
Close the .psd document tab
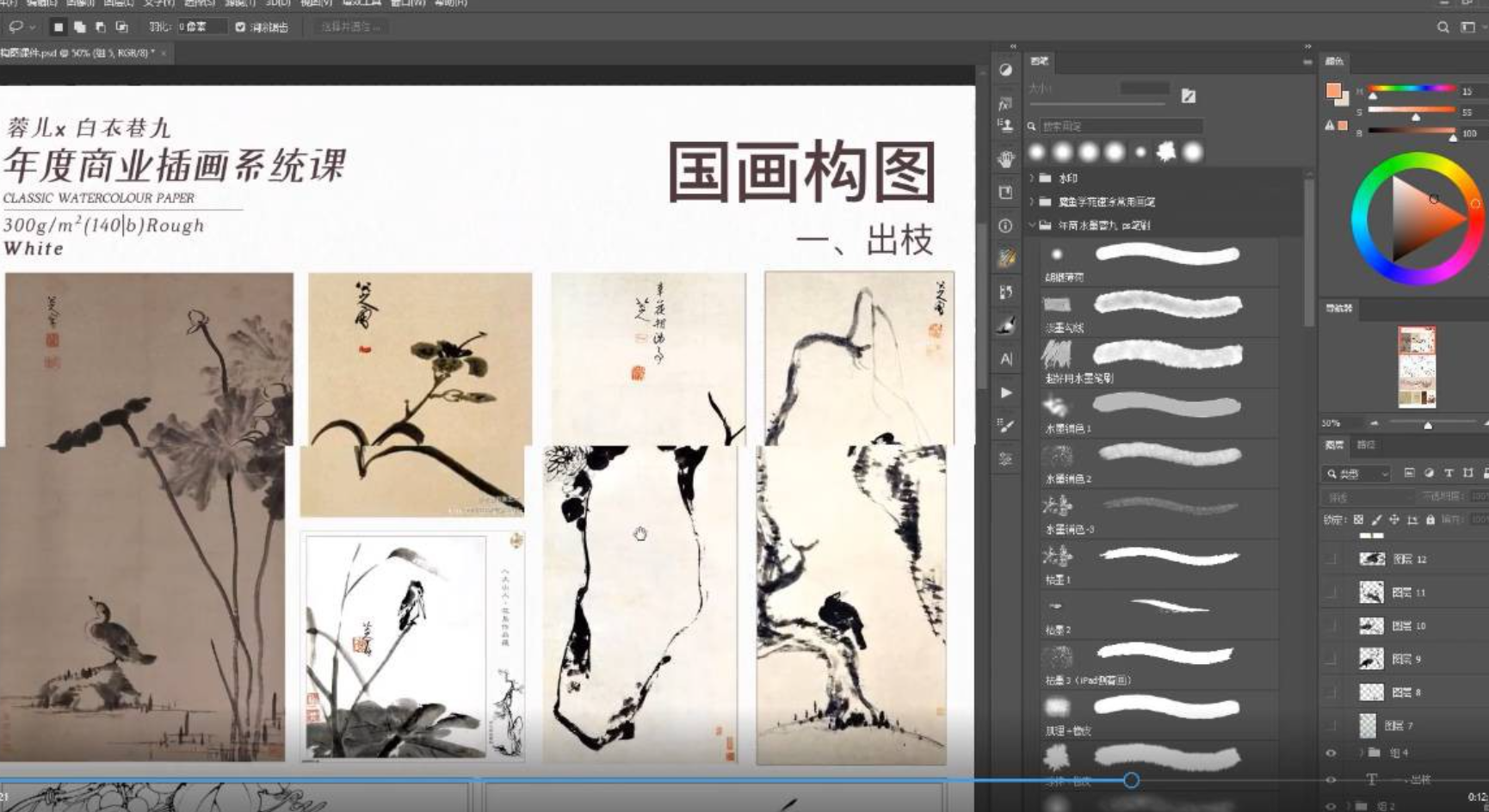163,52
